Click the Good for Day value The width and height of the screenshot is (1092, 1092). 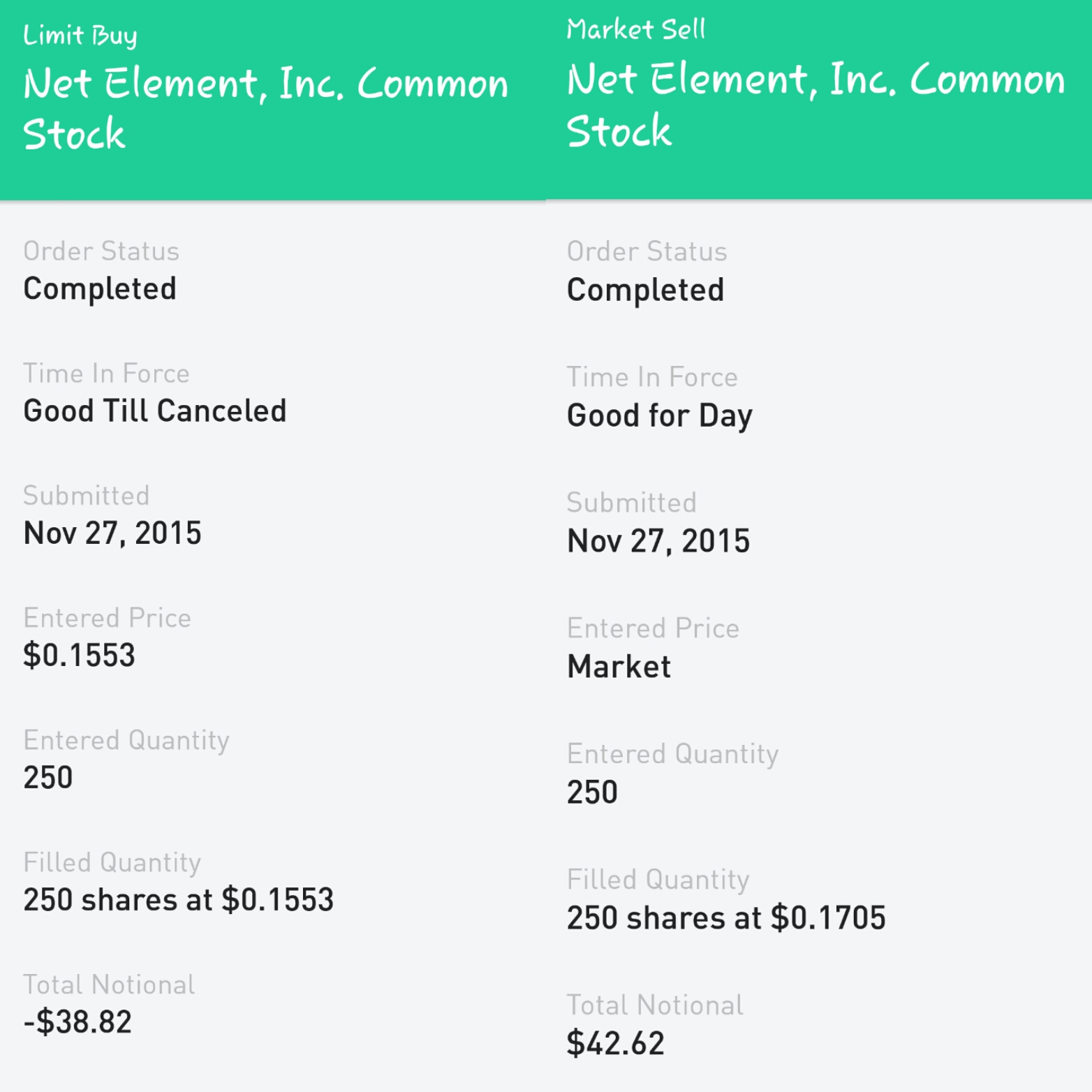tap(660, 416)
